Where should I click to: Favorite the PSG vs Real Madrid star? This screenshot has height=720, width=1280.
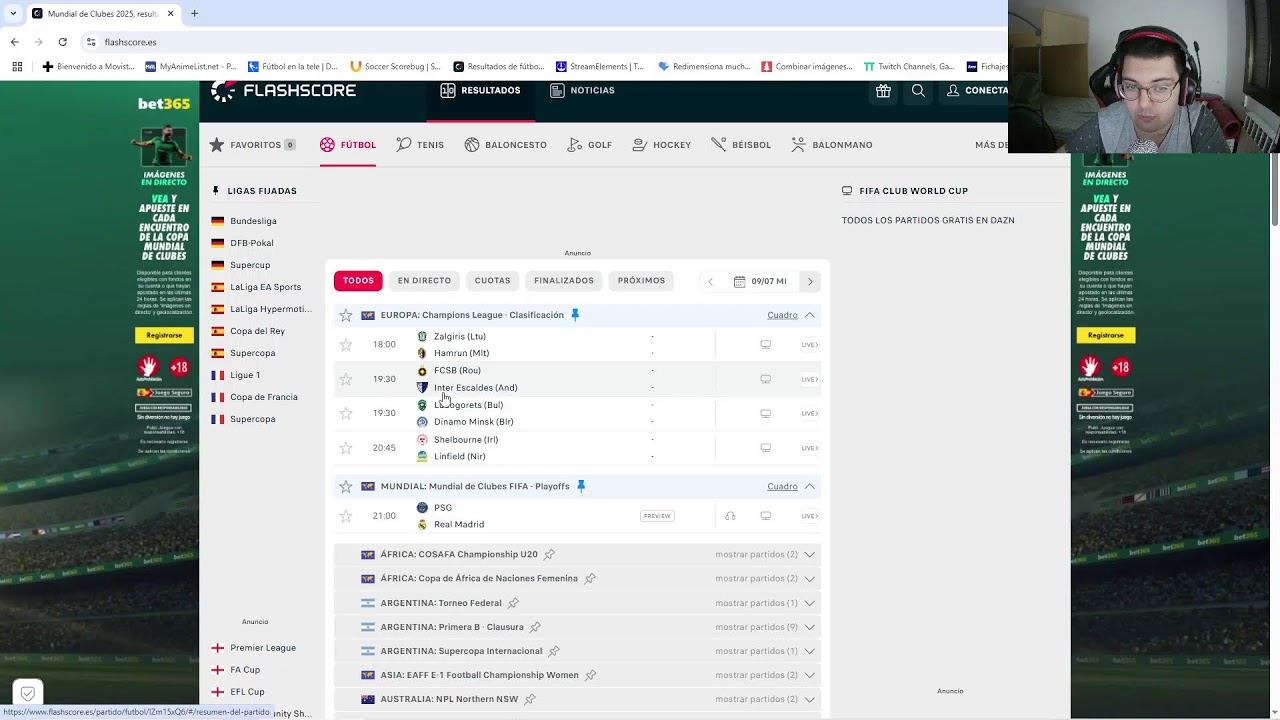(346, 516)
